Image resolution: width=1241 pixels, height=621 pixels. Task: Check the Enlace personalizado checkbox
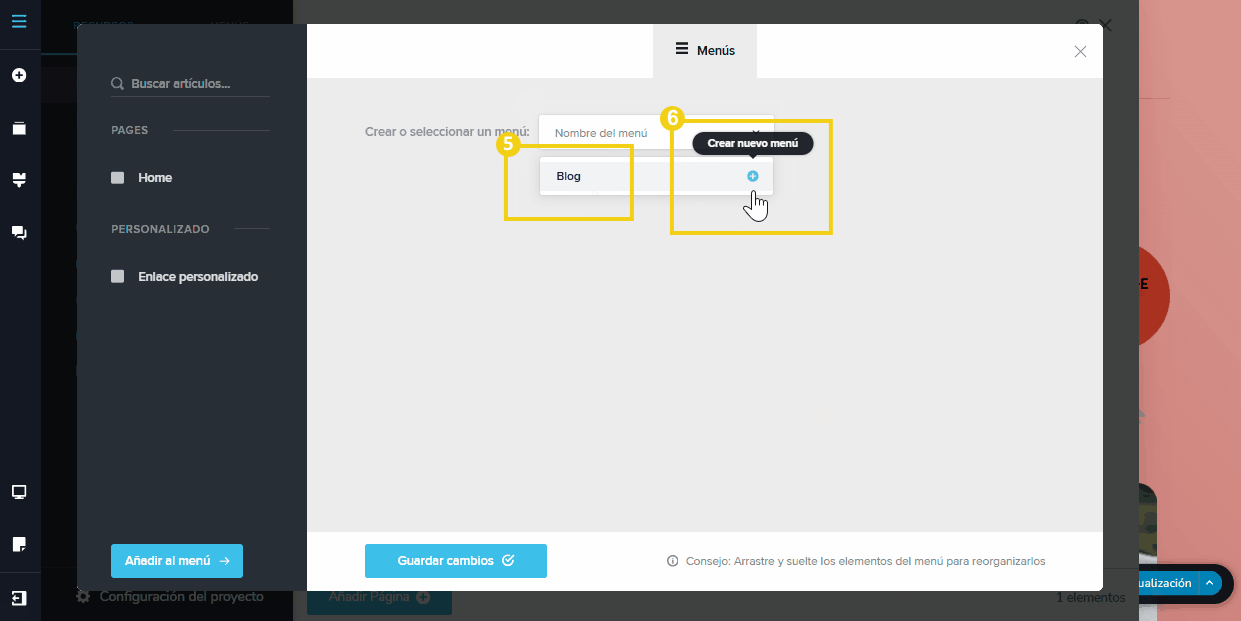(x=118, y=277)
